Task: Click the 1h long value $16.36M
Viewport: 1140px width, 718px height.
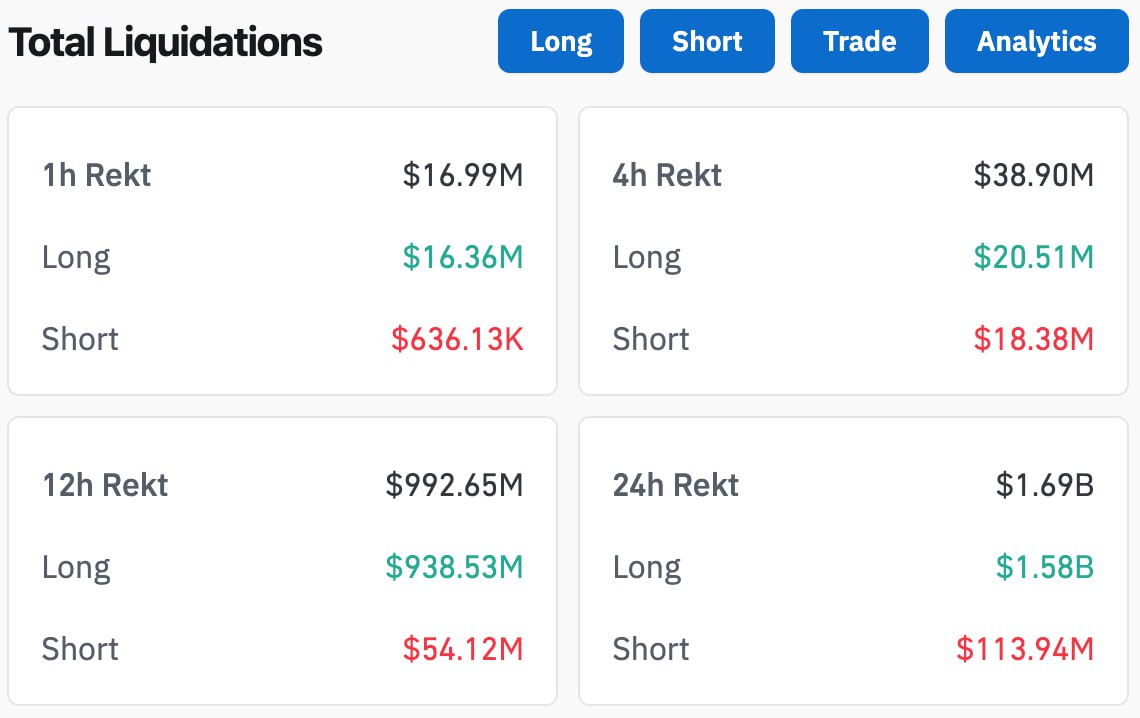Action: coord(463,258)
